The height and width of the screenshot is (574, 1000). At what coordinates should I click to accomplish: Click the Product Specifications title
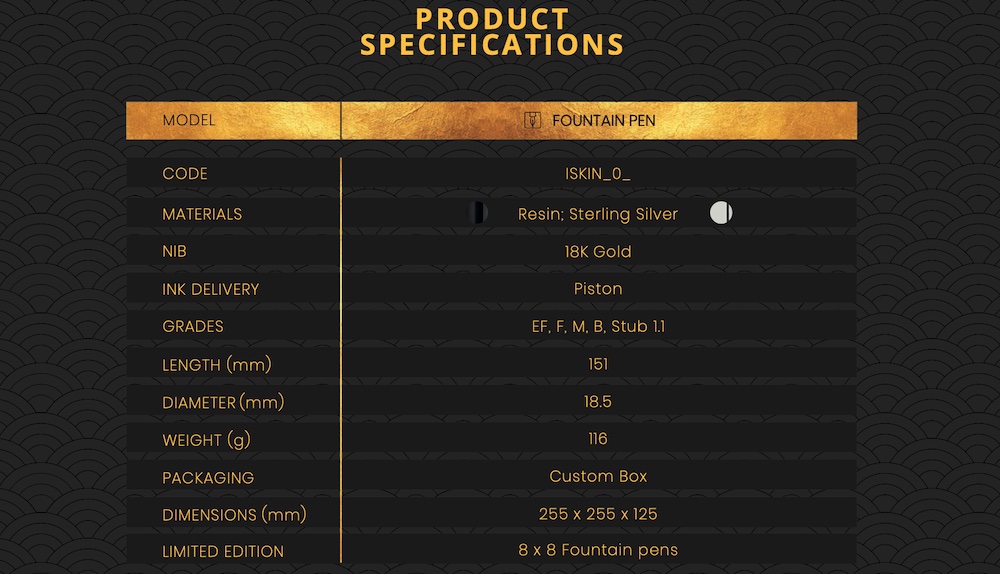[x=492, y=33]
